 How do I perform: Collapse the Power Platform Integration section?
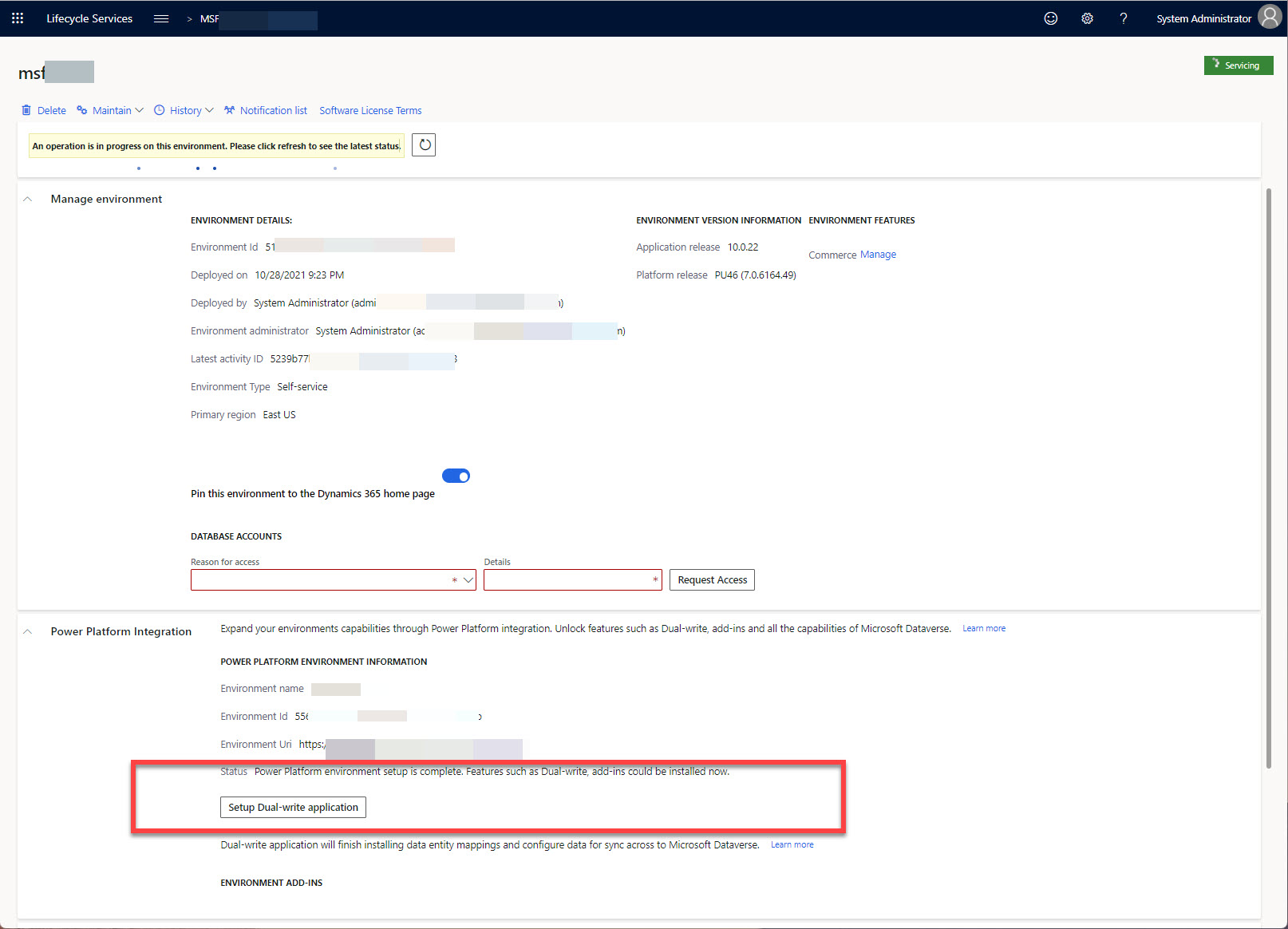point(28,631)
